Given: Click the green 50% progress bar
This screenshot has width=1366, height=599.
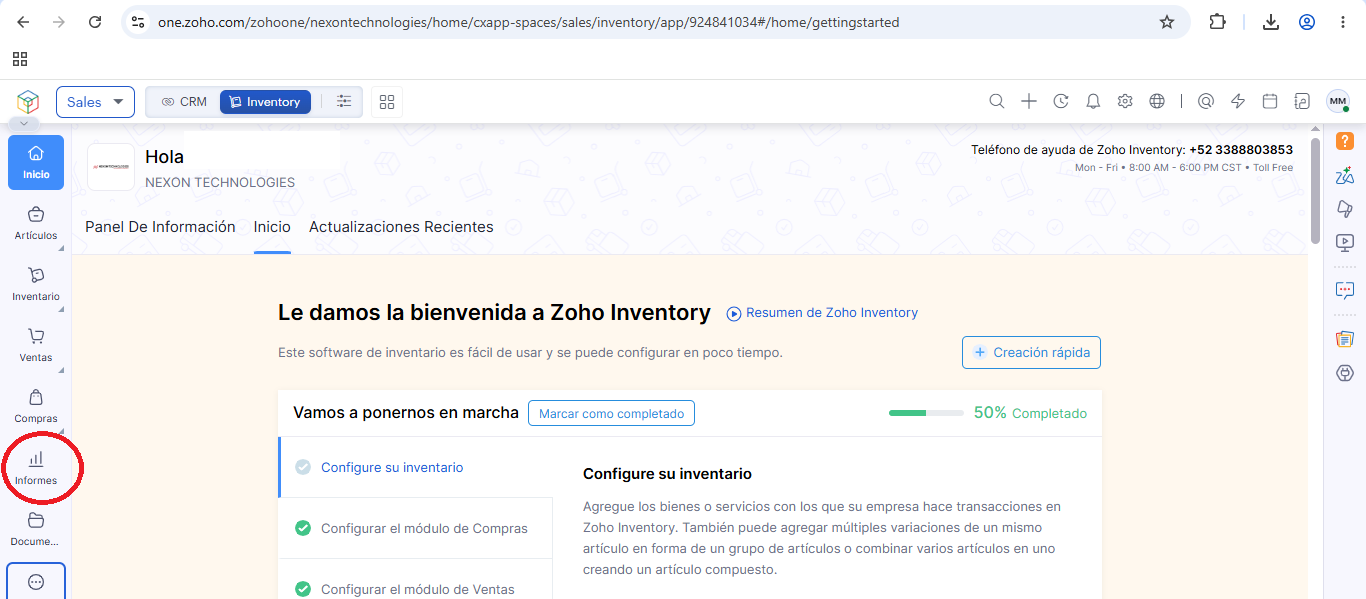Looking at the screenshot, I should (926, 413).
